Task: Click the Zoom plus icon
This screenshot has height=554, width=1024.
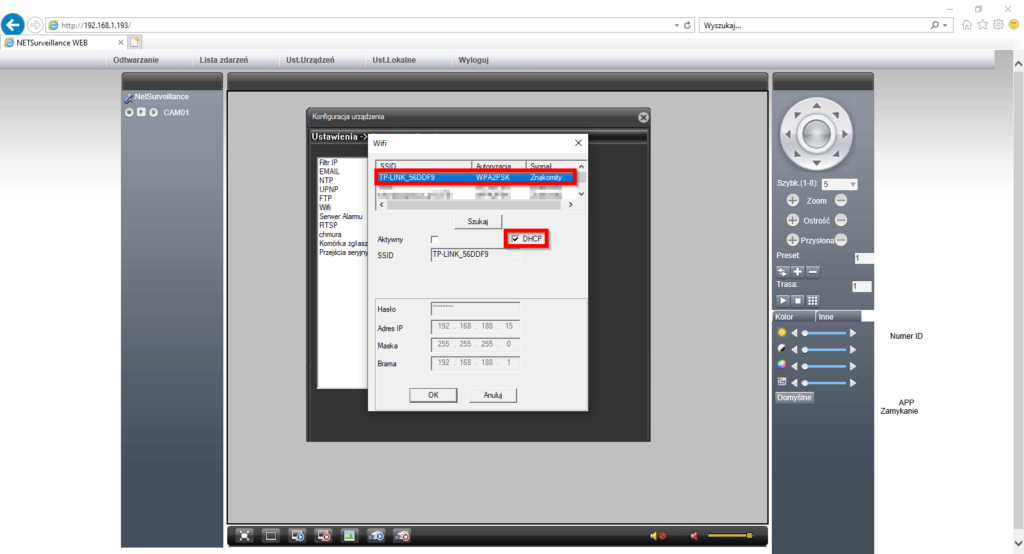Action: [793, 201]
